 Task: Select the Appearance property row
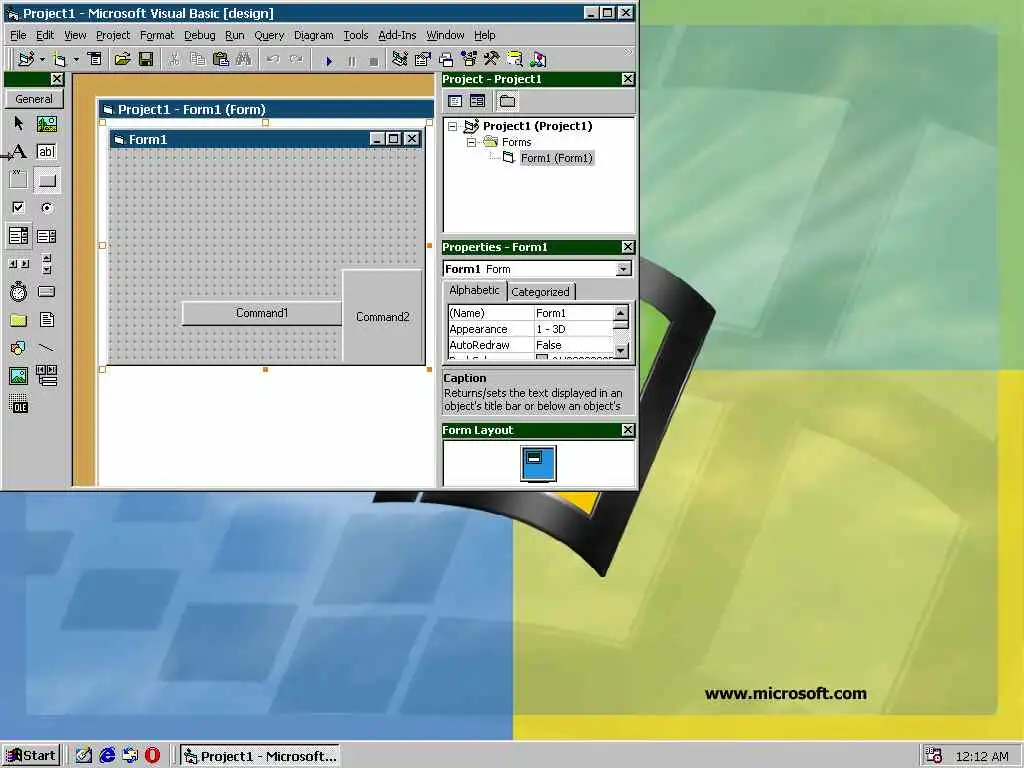click(531, 329)
